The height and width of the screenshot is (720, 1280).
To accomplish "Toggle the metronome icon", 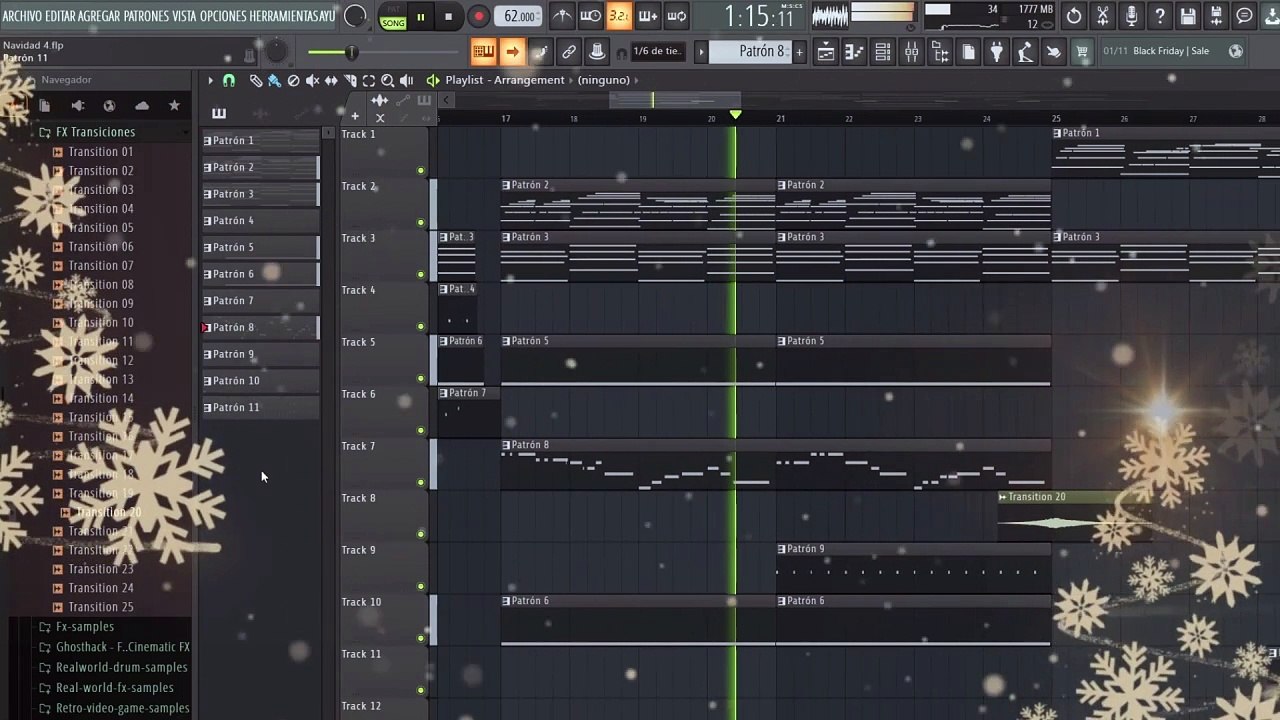I will (x=563, y=16).
